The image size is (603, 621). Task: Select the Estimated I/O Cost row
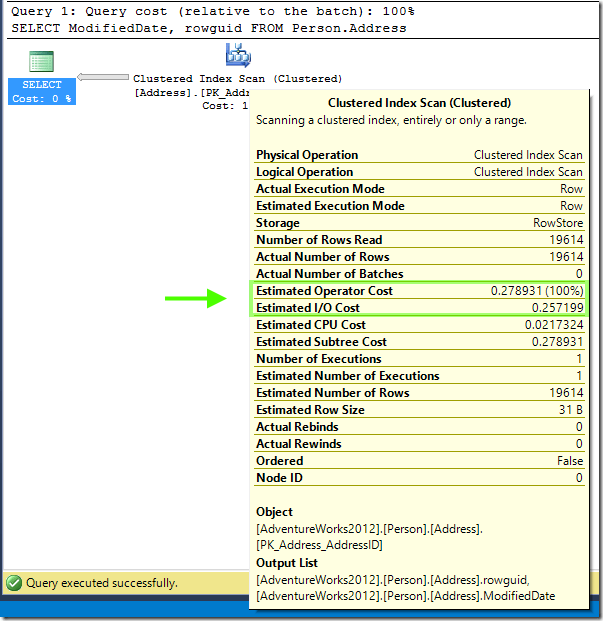(419, 308)
